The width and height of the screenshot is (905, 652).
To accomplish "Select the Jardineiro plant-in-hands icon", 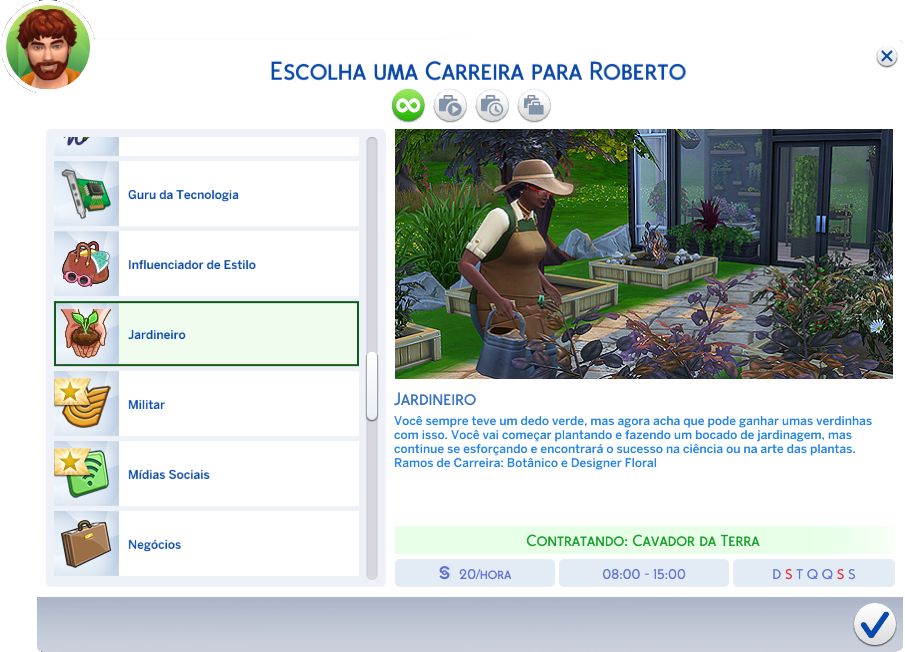I will pos(85,334).
